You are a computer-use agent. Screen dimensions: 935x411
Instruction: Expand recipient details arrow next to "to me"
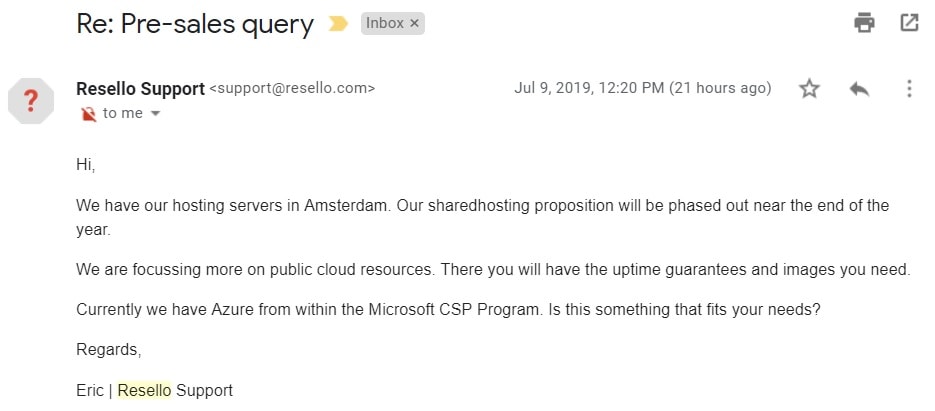click(x=155, y=113)
